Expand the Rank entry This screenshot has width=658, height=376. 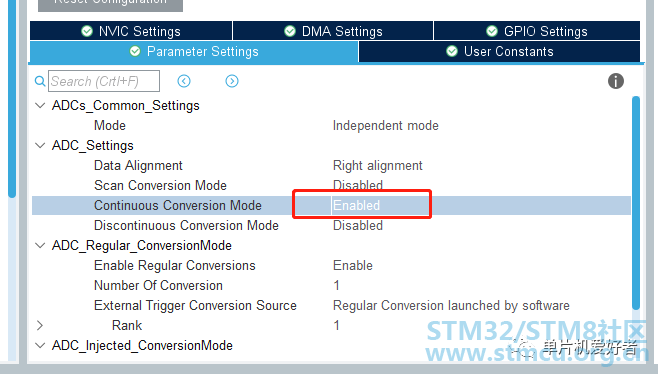point(40,325)
